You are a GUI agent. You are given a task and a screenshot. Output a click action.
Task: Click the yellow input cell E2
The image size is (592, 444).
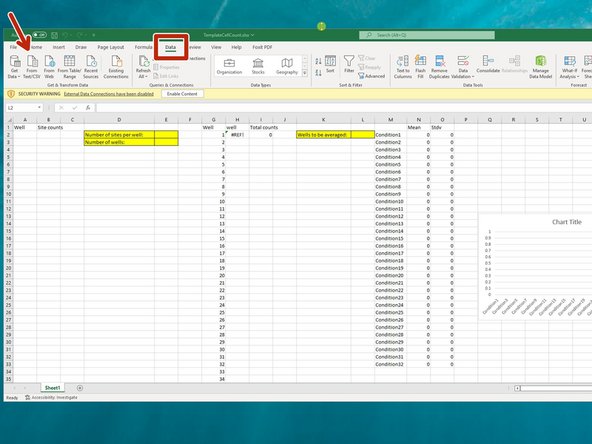click(166, 135)
